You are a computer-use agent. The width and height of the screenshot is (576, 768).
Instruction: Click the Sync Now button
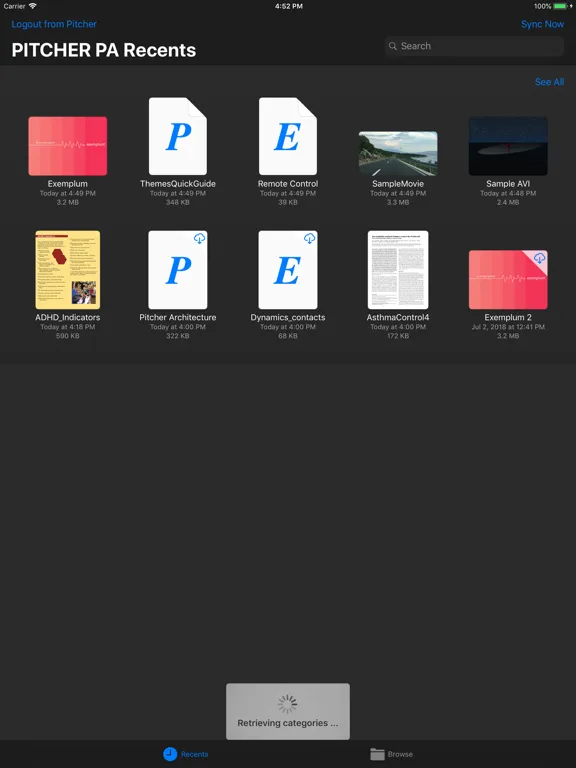(542, 24)
